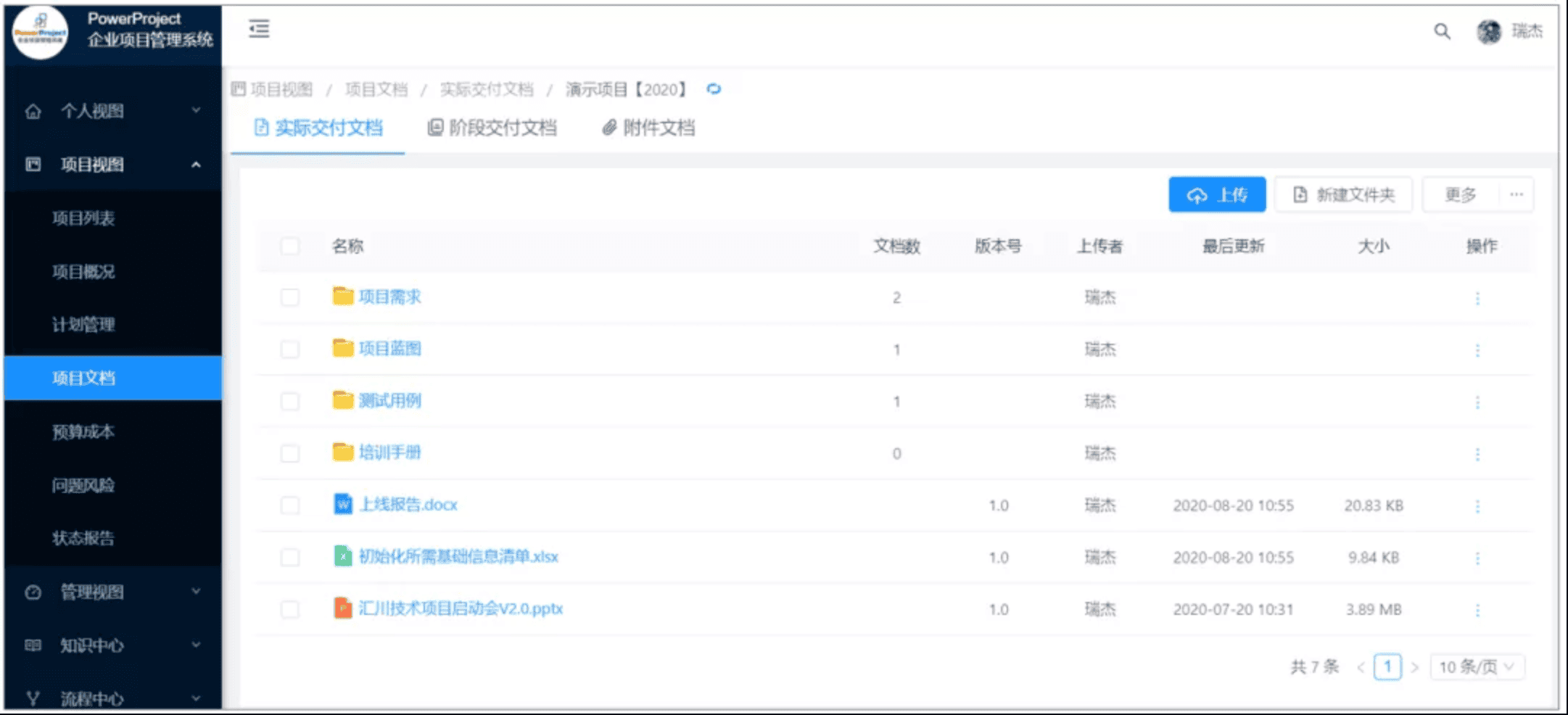This screenshot has width=1568, height=715.
Task: Click the book icon beside 知识中心
Action: tap(33, 645)
